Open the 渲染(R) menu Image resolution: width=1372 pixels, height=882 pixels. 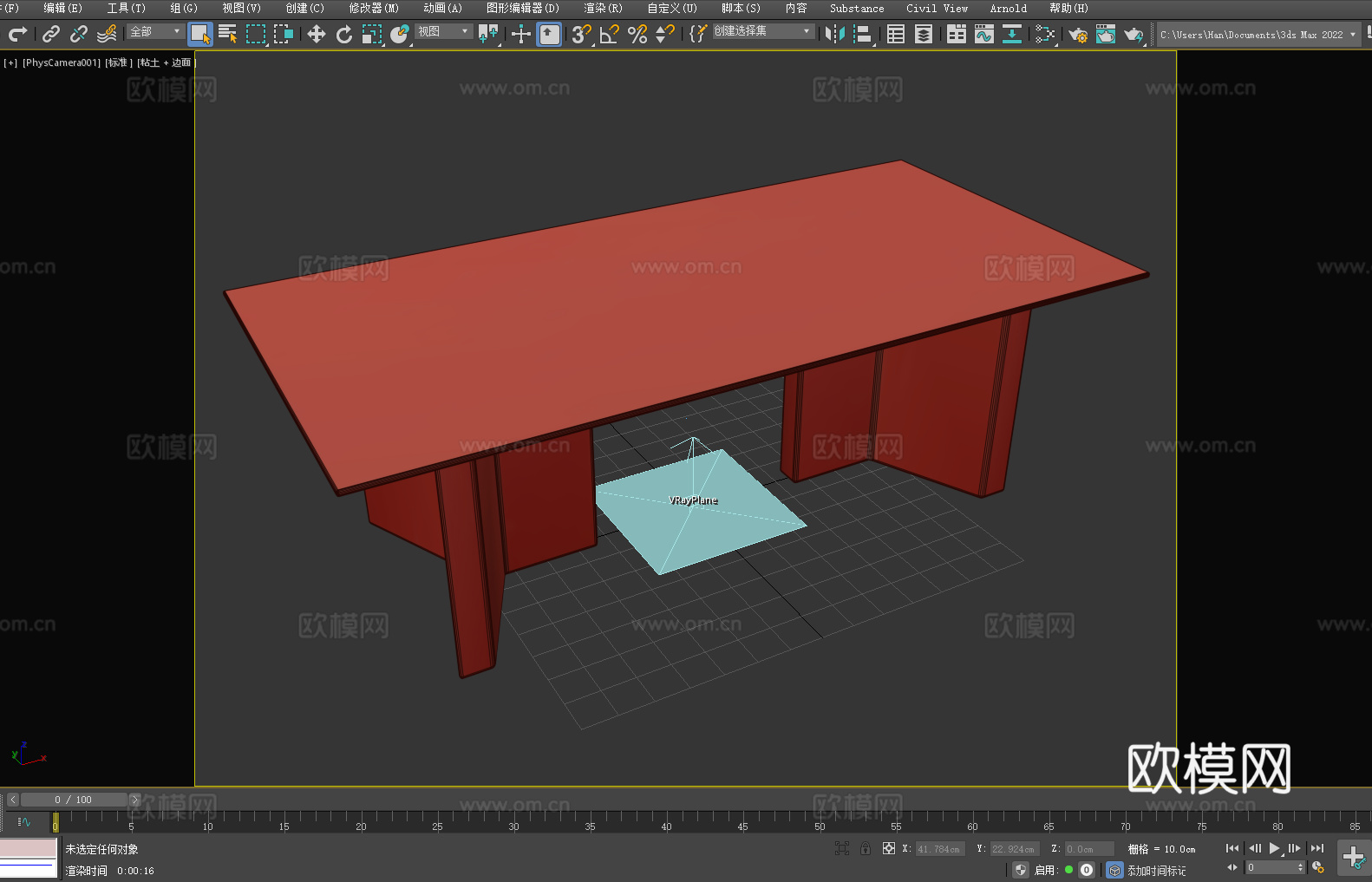tap(603, 8)
